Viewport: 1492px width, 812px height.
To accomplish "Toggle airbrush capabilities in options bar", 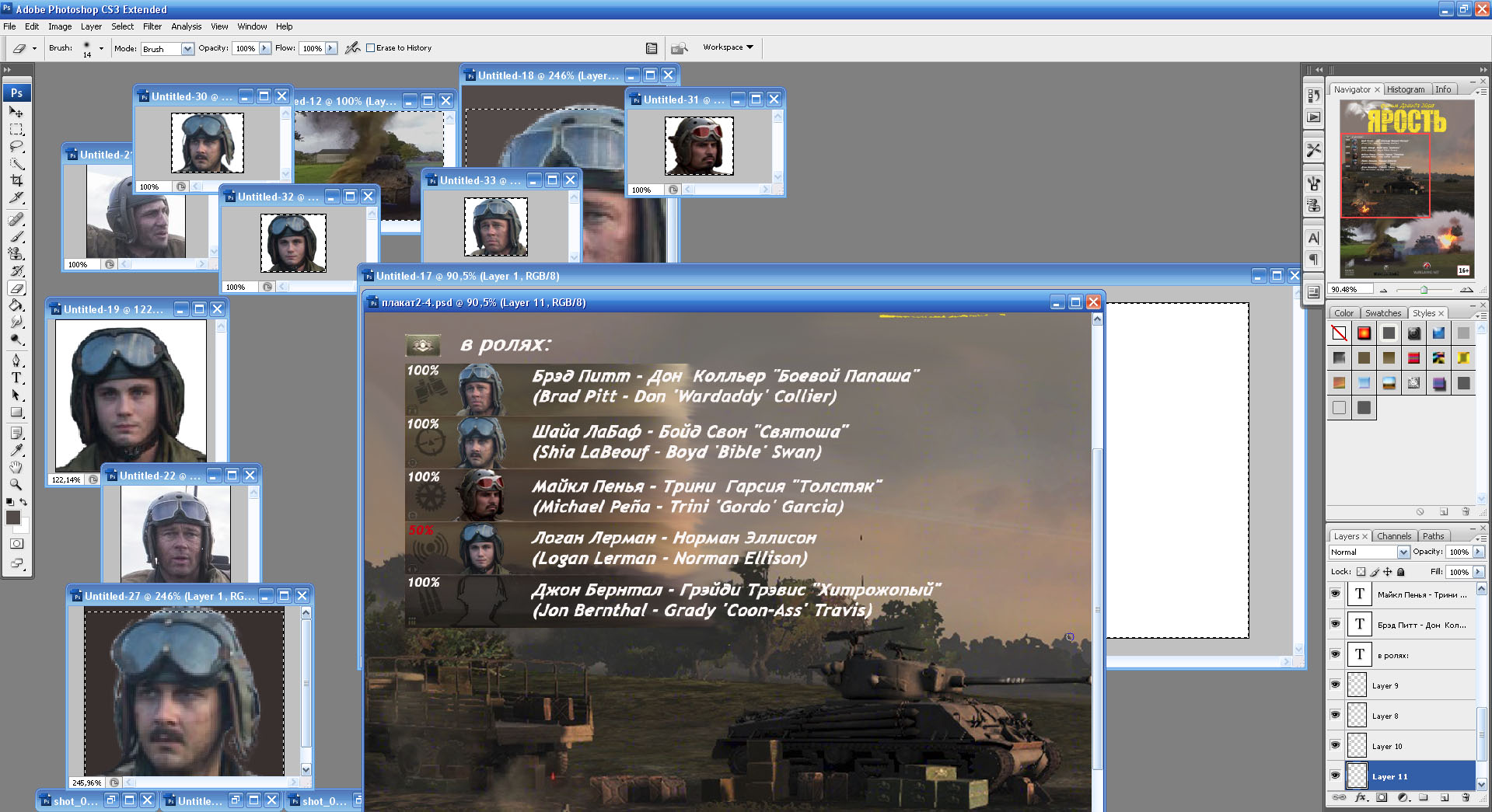I will click(352, 48).
